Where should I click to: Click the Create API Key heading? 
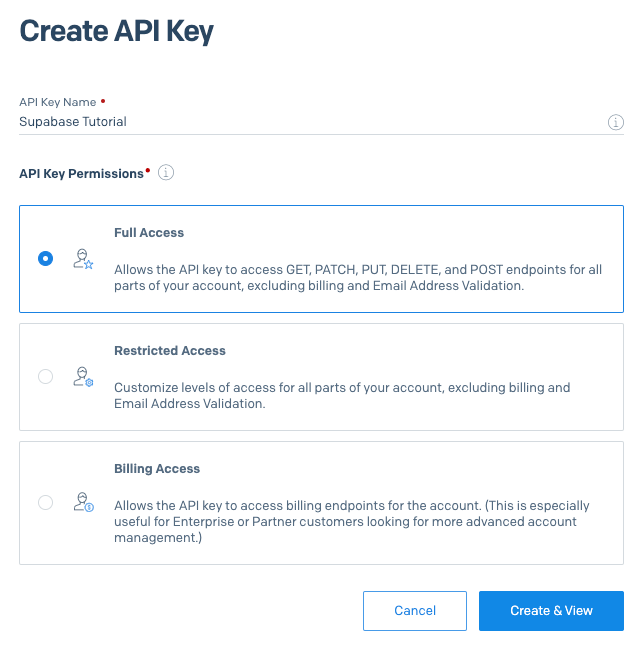tap(117, 32)
